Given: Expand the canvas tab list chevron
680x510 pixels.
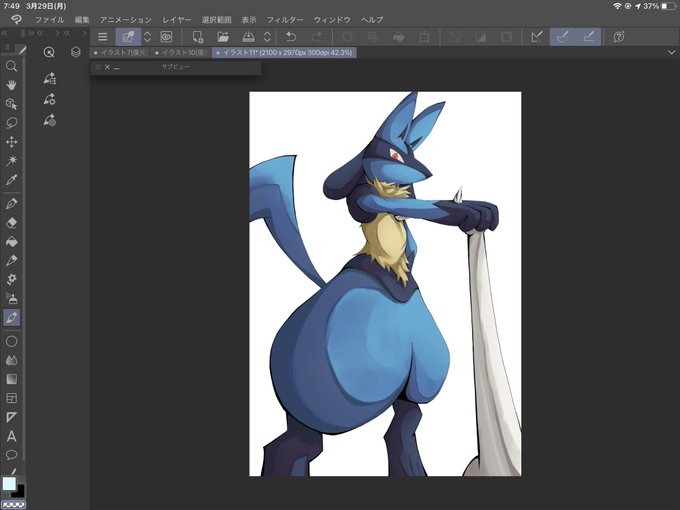Looking at the screenshot, I should [x=671, y=52].
